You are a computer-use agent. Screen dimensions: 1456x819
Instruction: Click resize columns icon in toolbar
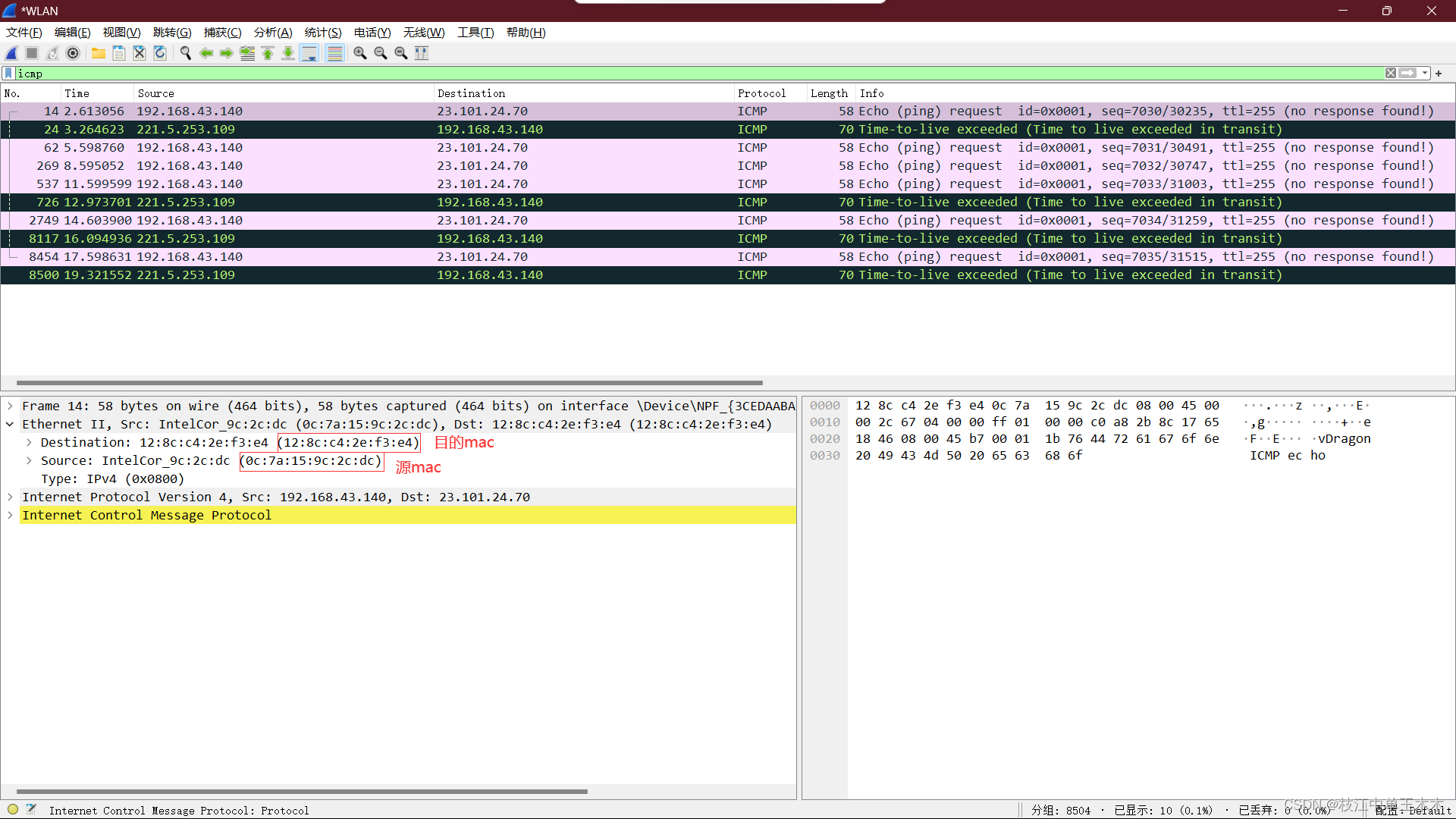tap(422, 53)
